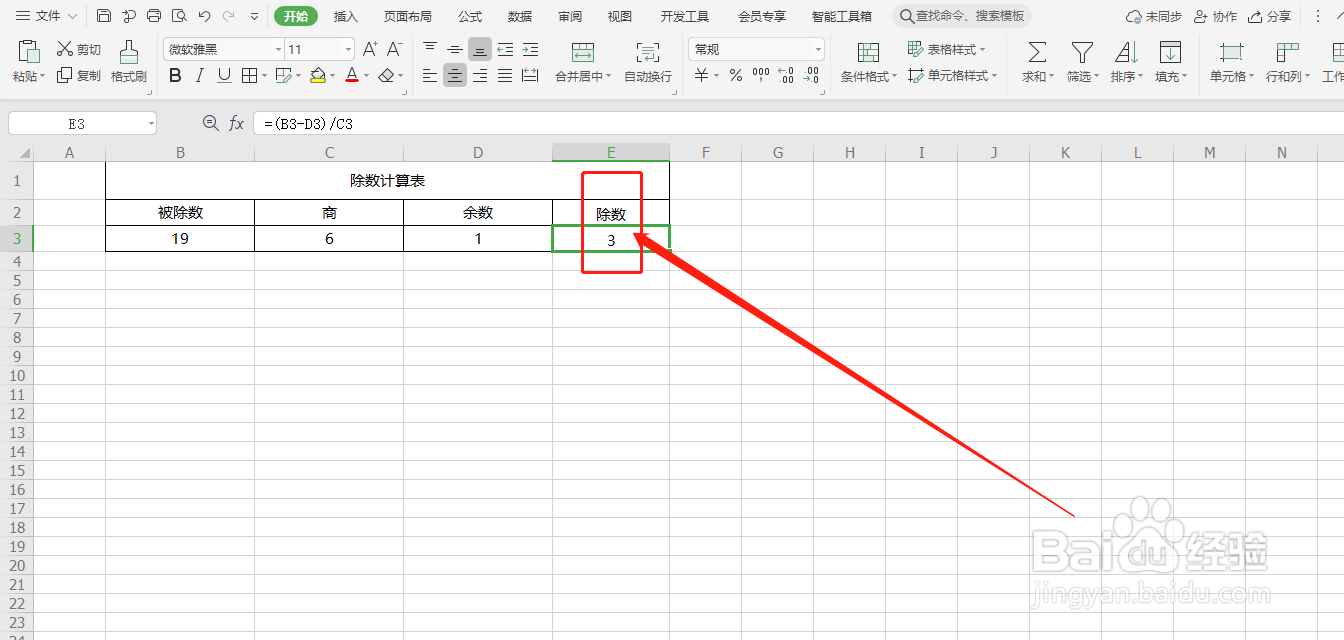Click the Fill (填充) icon
The height and width of the screenshot is (640, 1344).
(x=1170, y=52)
